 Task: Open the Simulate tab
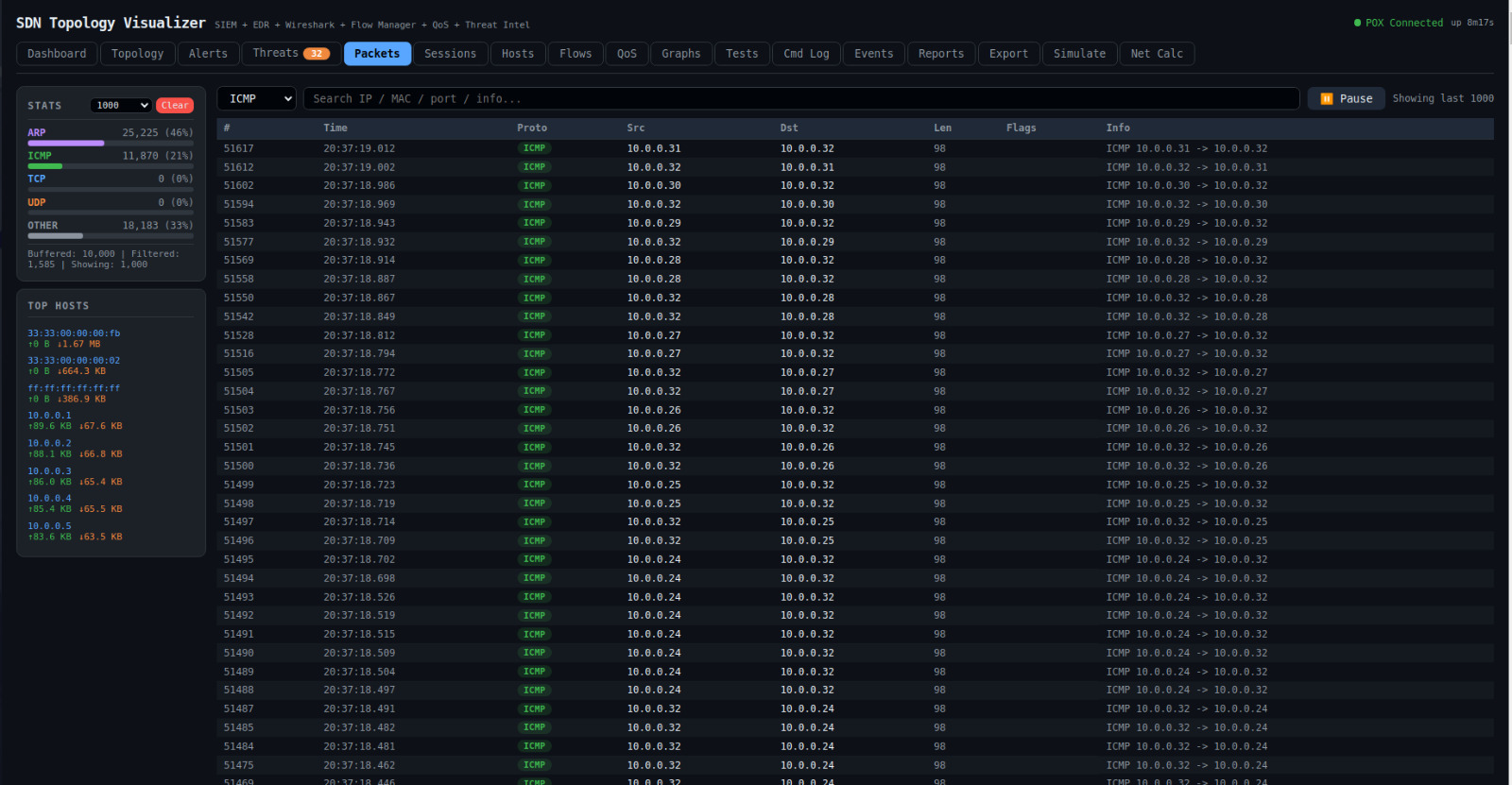(x=1079, y=54)
